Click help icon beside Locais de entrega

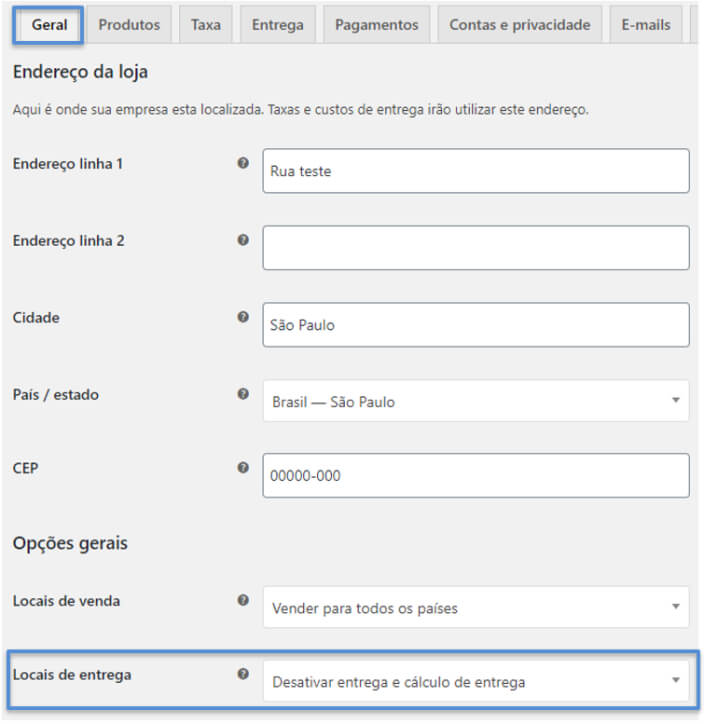pos(243,674)
